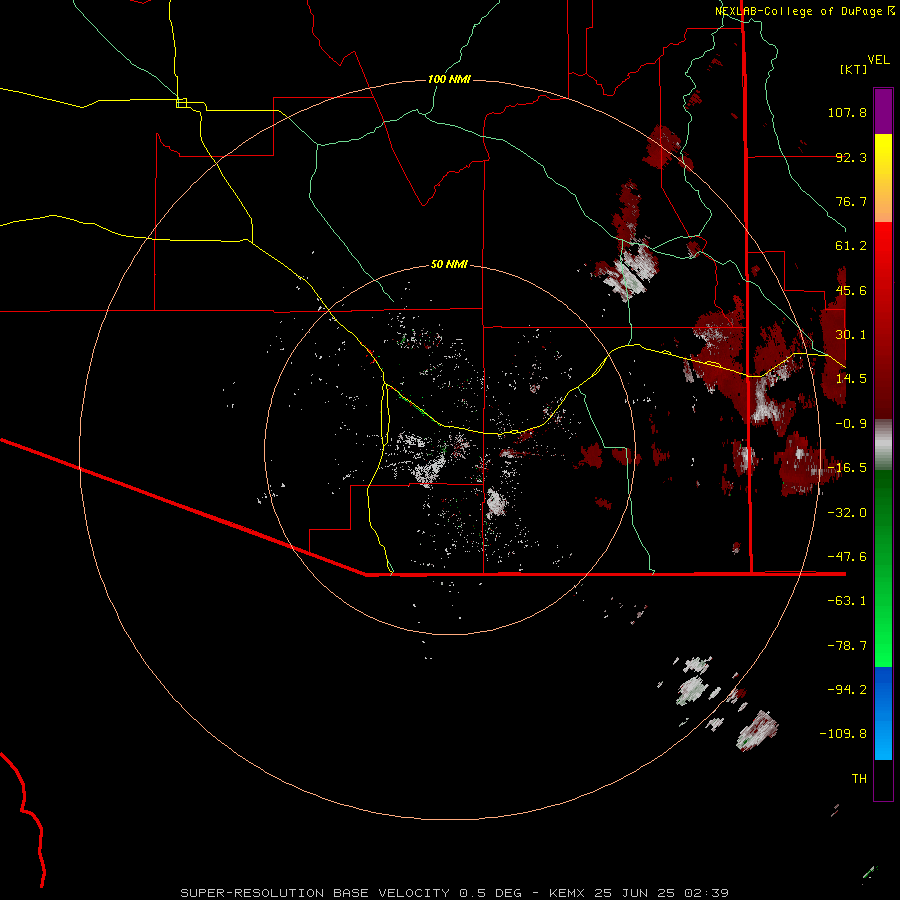This screenshot has width=900, height=900.
Task: Select the 76.7 velocity scale value
Action: [851, 201]
